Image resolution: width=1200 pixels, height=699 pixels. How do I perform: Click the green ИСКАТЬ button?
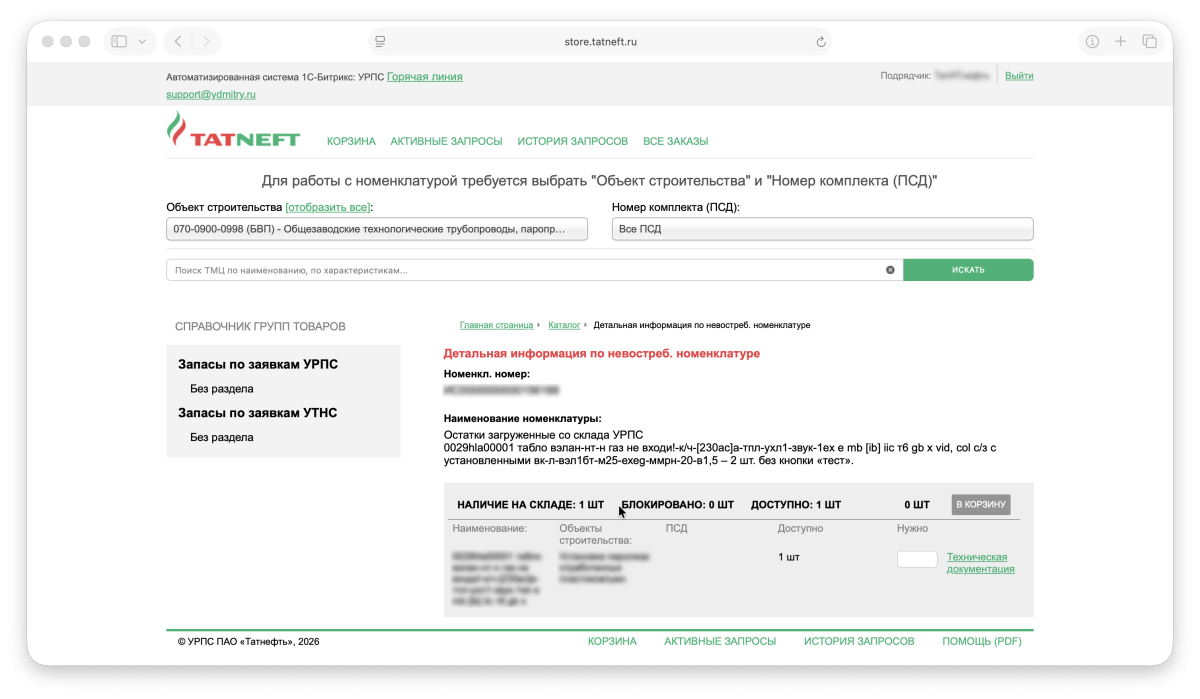[x=968, y=270]
